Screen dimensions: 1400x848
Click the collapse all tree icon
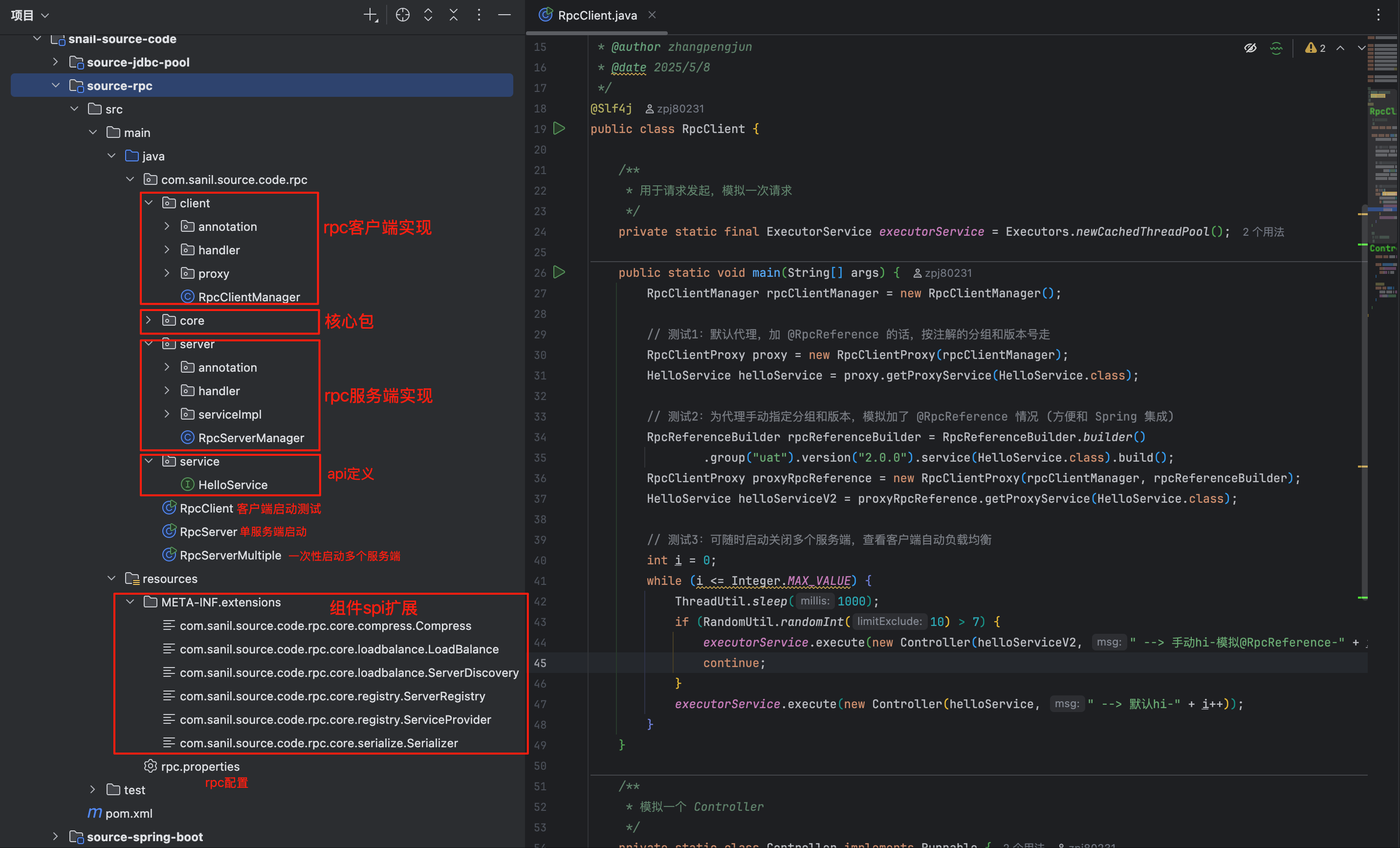[454, 15]
